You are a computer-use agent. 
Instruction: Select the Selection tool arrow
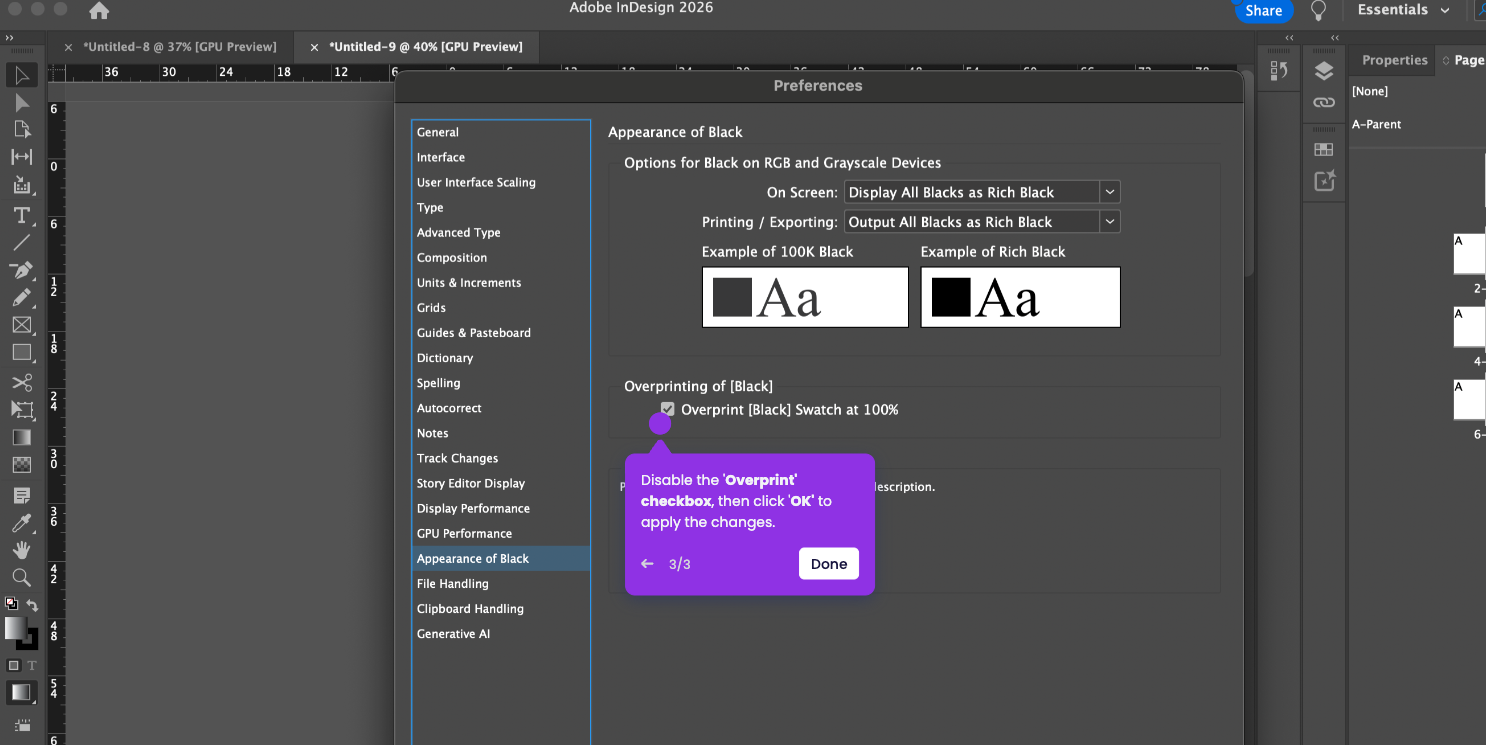[21, 76]
